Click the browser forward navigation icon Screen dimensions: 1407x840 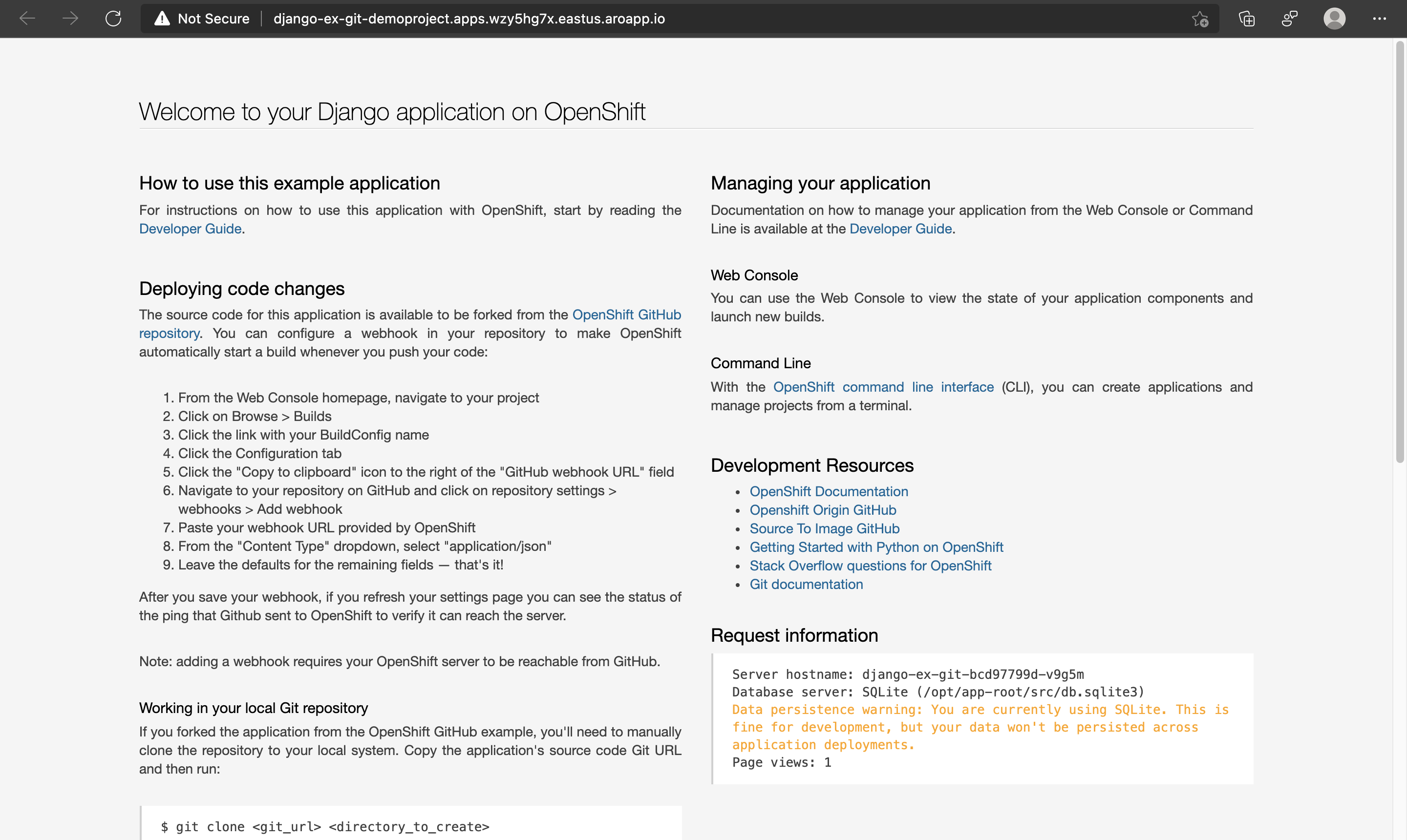(70, 18)
